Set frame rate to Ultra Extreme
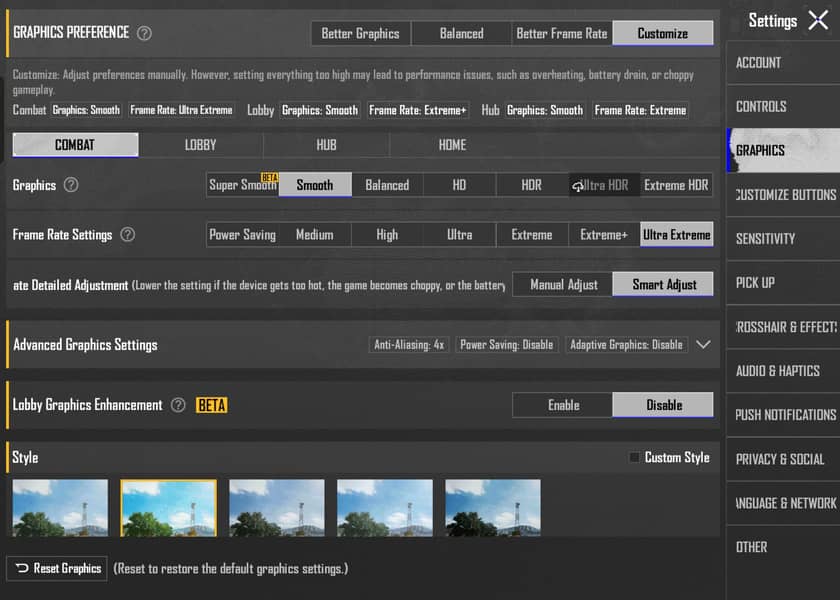Screen dimensions: 840x600 coord(676,235)
